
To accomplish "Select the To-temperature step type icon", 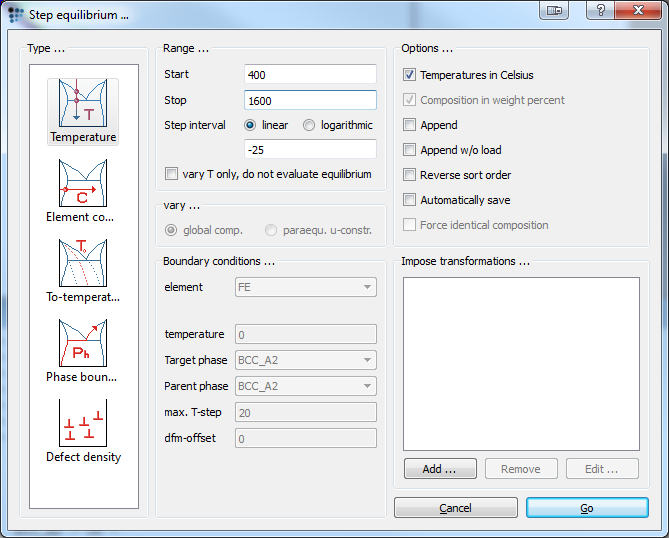I will click(83, 263).
